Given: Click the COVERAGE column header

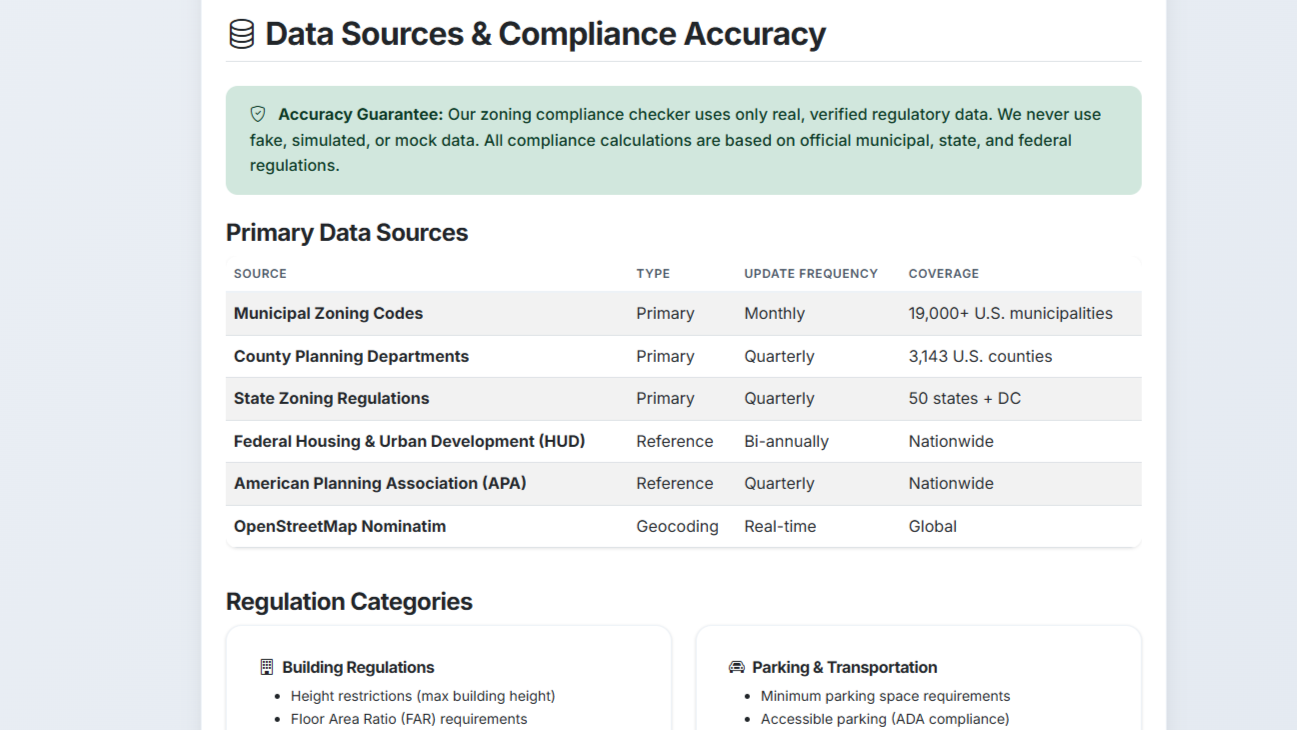Looking at the screenshot, I should tap(943, 274).
